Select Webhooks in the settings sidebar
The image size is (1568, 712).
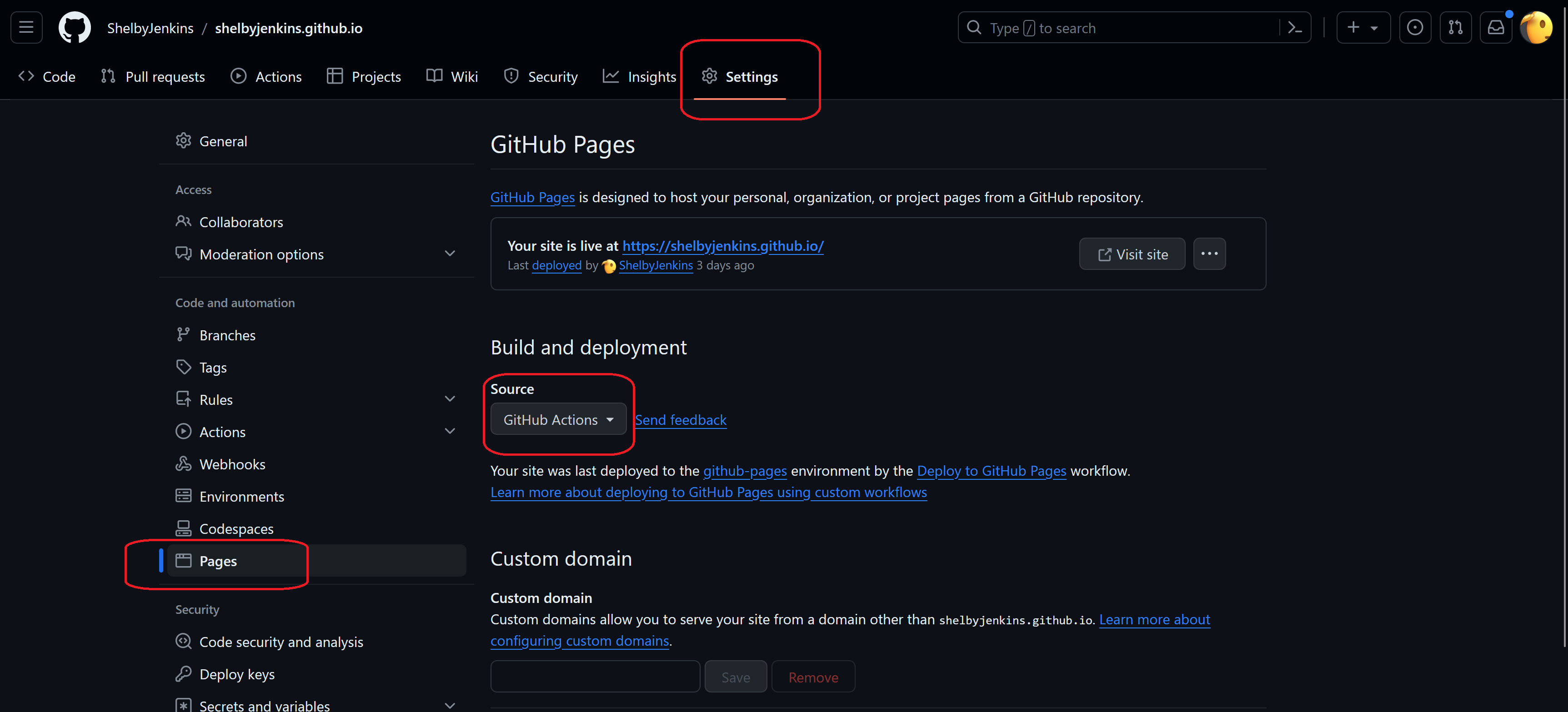pyautogui.click(x=232, y=464)
